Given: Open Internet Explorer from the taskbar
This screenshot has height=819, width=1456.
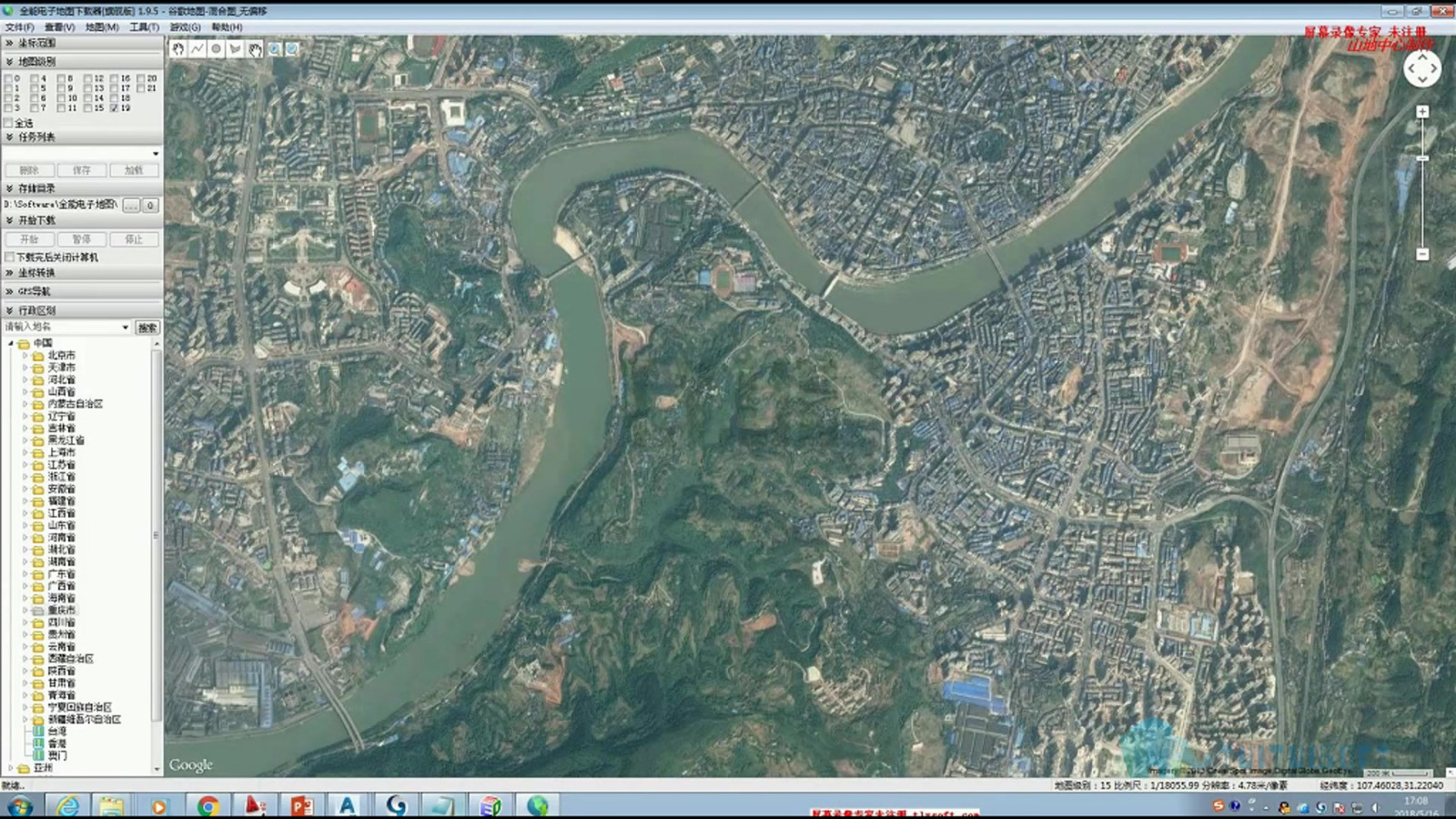Looking at the screenshot, I should point(67,805).
